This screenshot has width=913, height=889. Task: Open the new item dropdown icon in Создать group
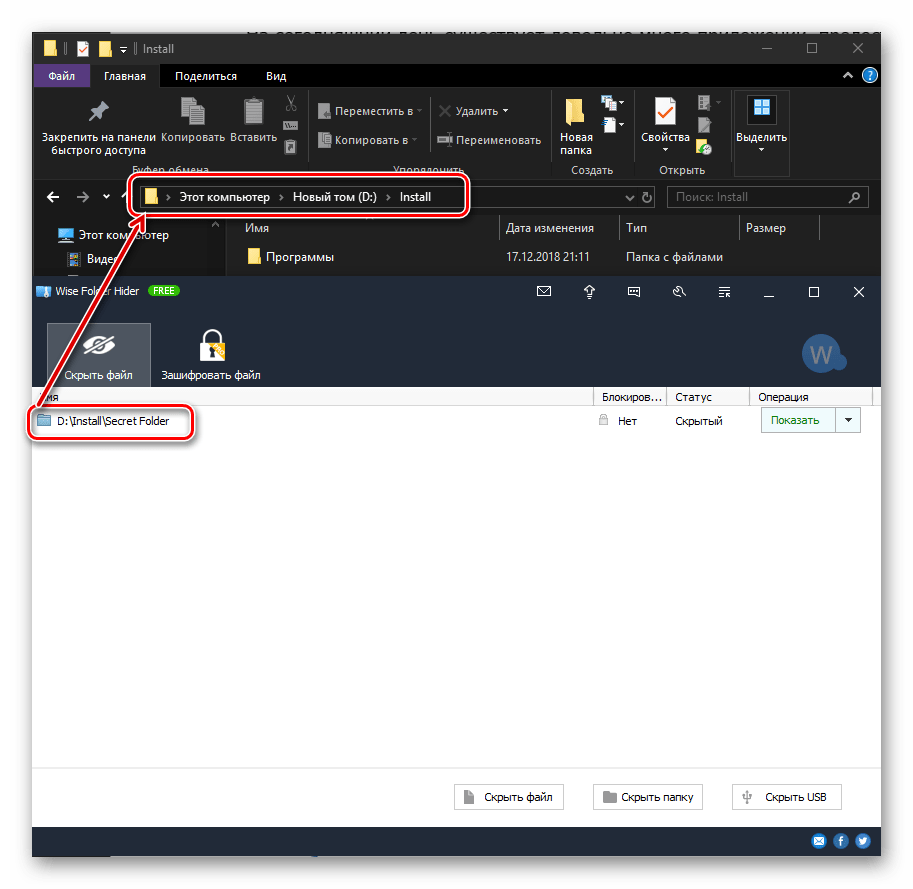click(612, 104)
